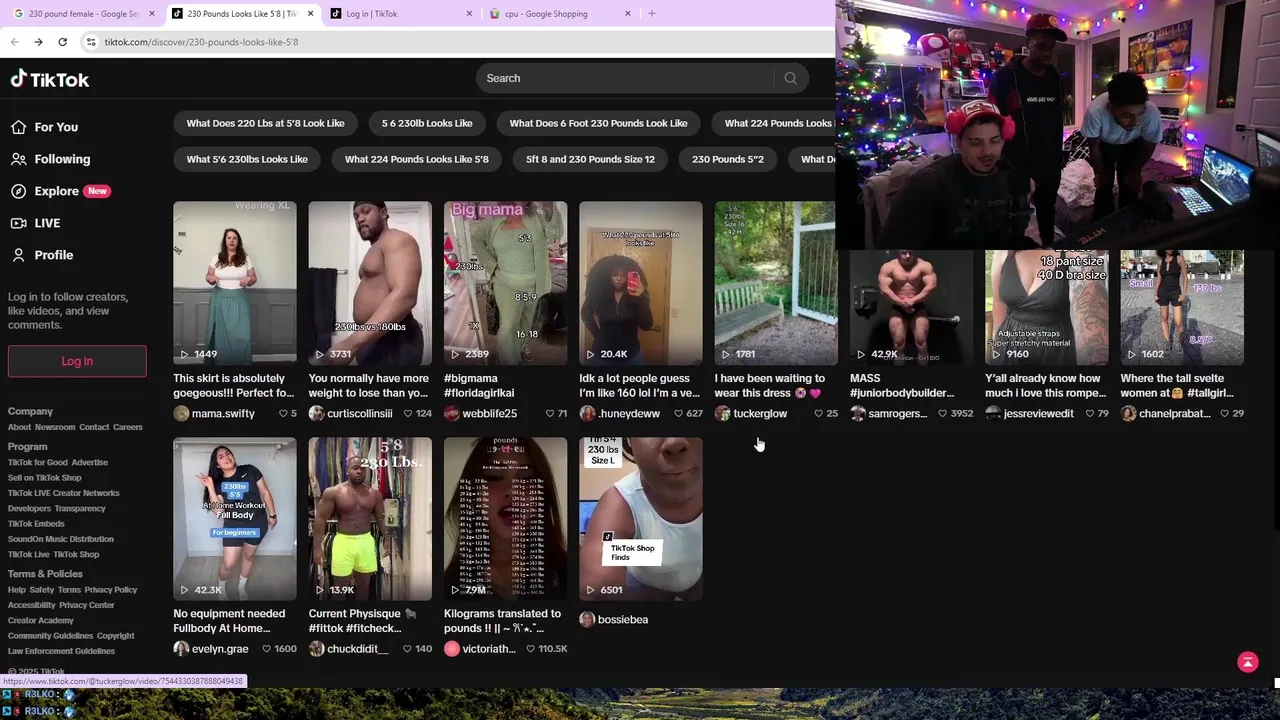Click the webblife25 username

(490, 413)
